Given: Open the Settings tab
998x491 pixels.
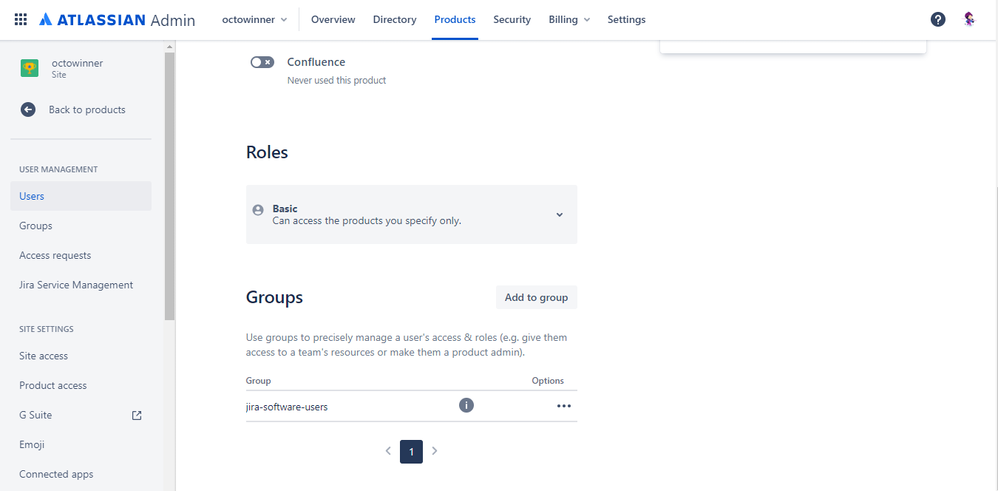Looking at the screenshot, I should [x=626, y=20].
